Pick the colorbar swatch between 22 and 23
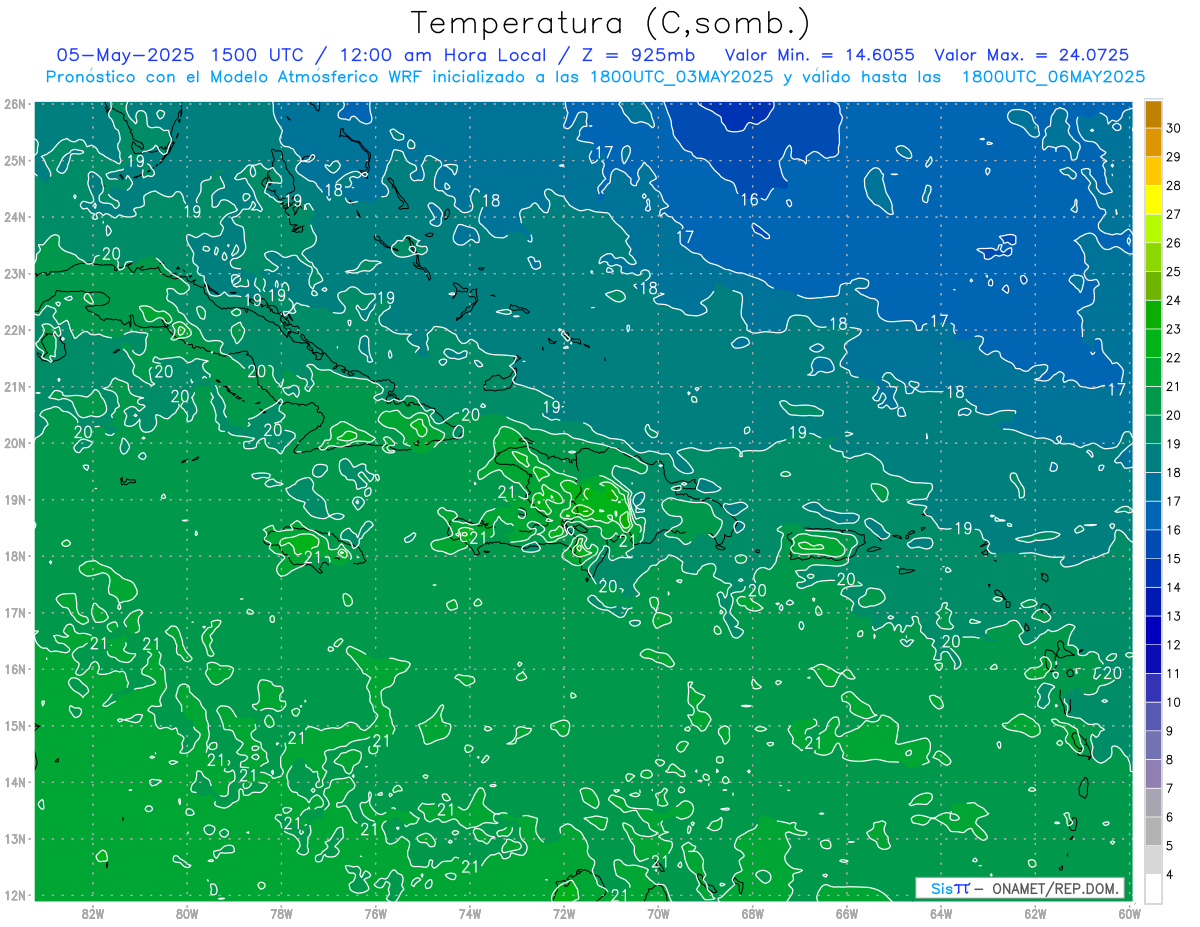 click(x=1153, y=343)
